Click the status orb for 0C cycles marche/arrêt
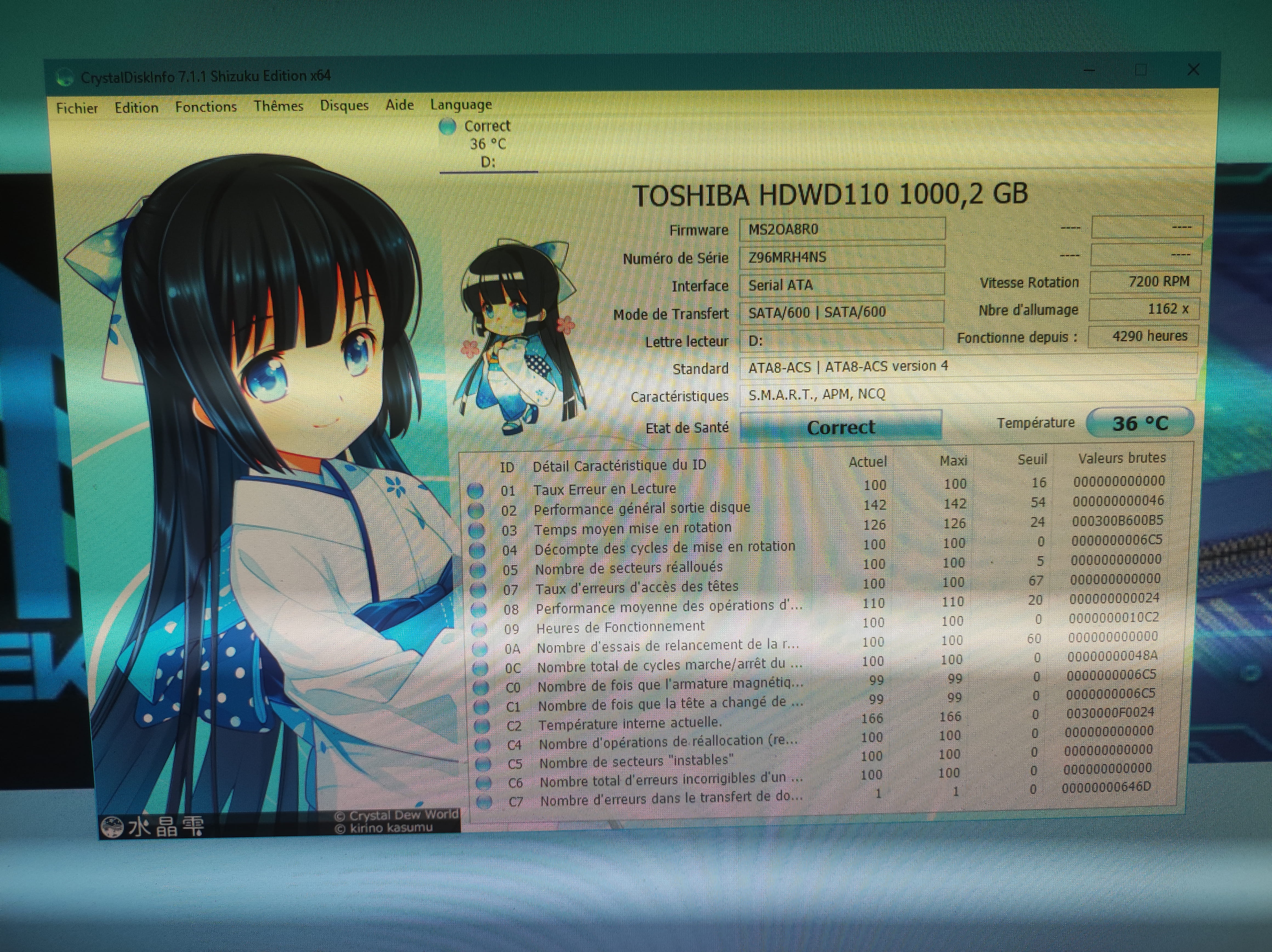This screenshot has width=1272, height=952. point(481,668)
